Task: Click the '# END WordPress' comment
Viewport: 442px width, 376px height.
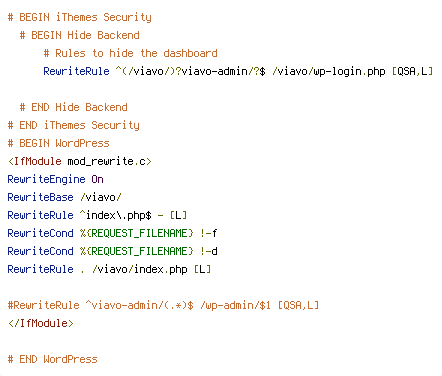Action: (x=53, y=359)
